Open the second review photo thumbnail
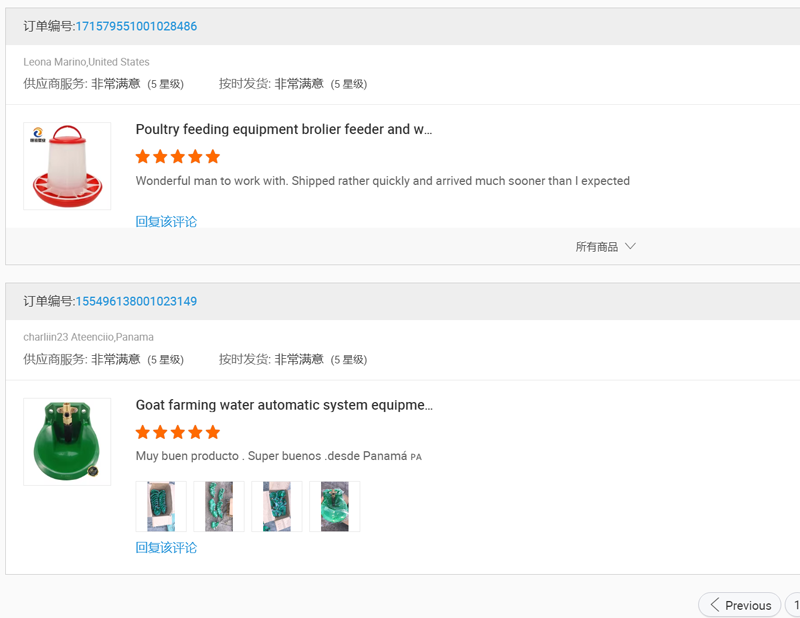This screenshot has height=618, width=800. (x=219, y=506)
